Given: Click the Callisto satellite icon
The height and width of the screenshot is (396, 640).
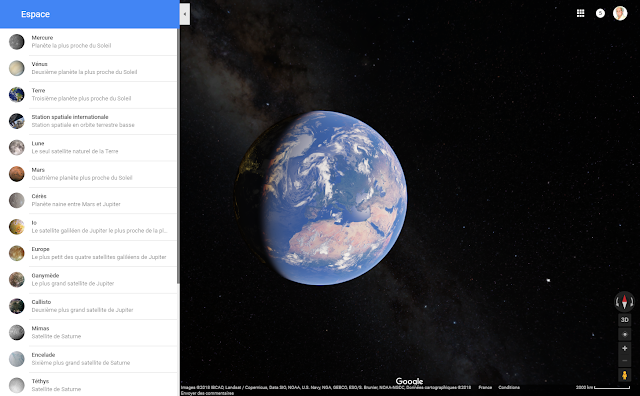Looking at the screenshot, I should coord(17,306).
